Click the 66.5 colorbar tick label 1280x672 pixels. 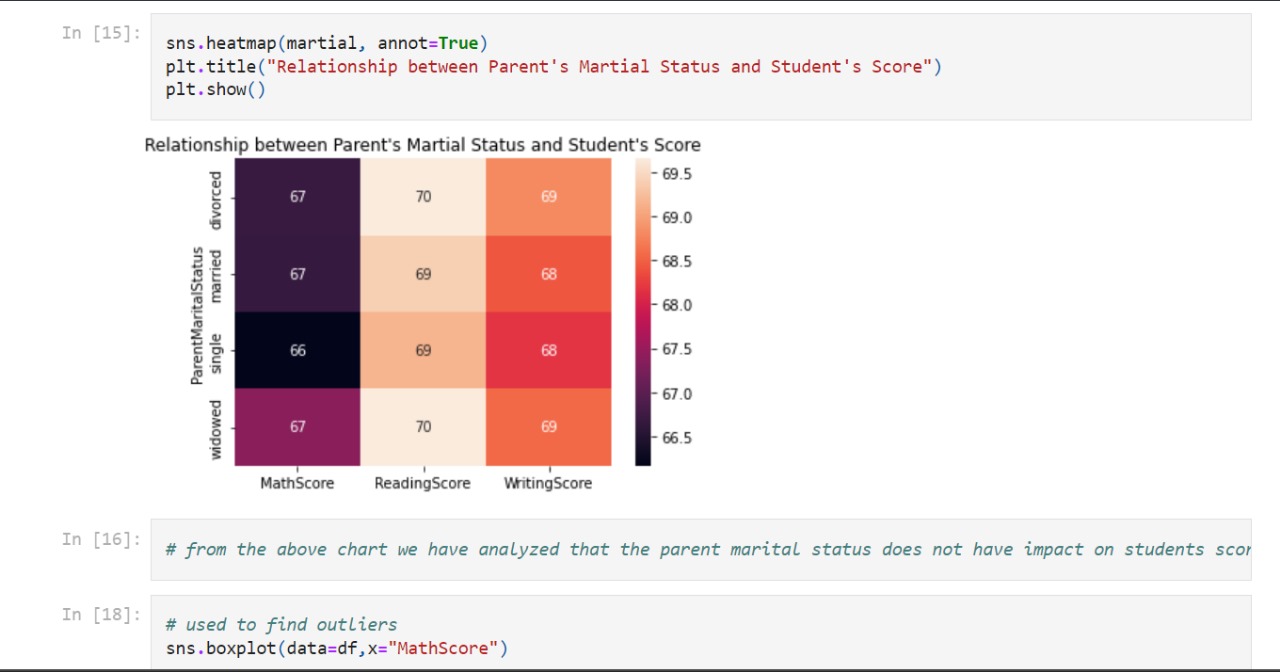(x=676, y=438)
